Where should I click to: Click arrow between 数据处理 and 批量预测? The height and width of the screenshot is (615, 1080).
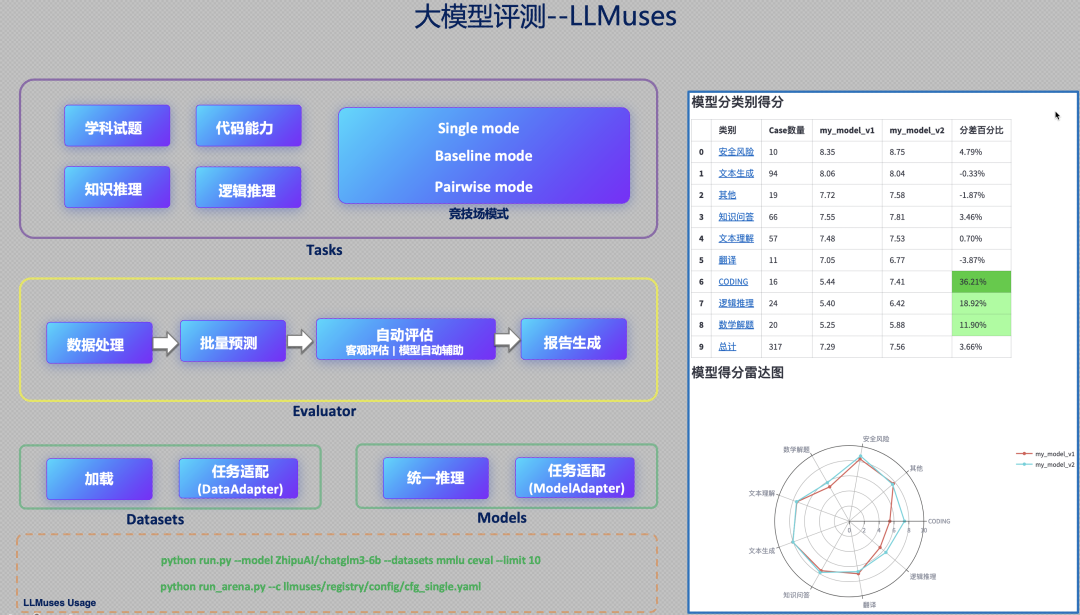pyautogui.click(x=165, y=343)
